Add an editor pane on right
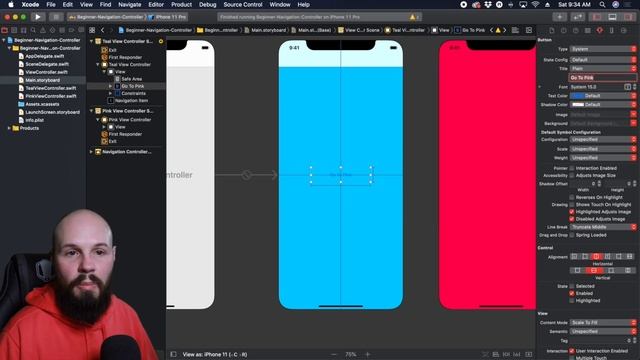The height and width of the screenshot is (360, 640). pyautogui.click(x=529, y=30)
